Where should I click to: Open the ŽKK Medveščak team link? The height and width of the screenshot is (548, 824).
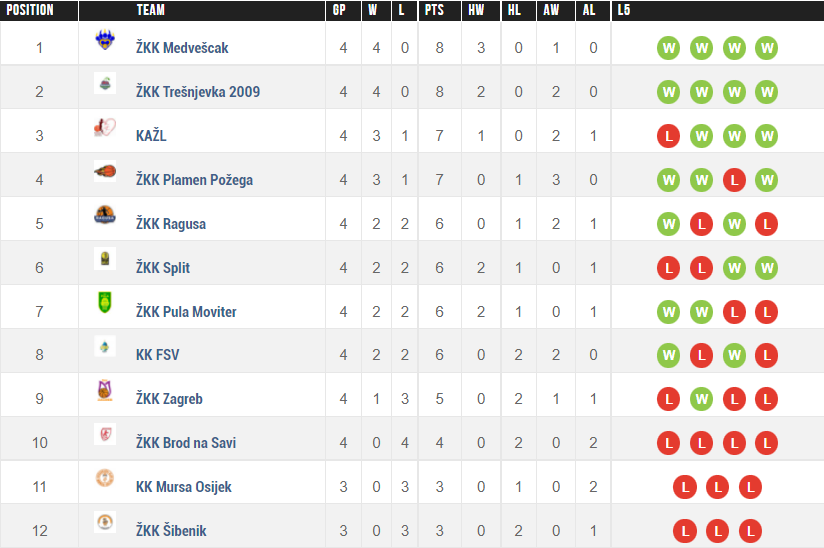pos(183,48)
